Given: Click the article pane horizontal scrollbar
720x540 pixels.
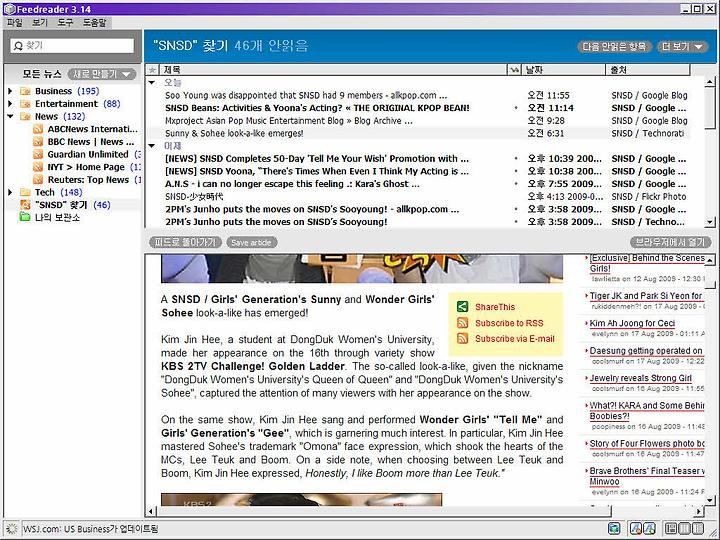Looking at the screenshot, I should tap(383, 511).
